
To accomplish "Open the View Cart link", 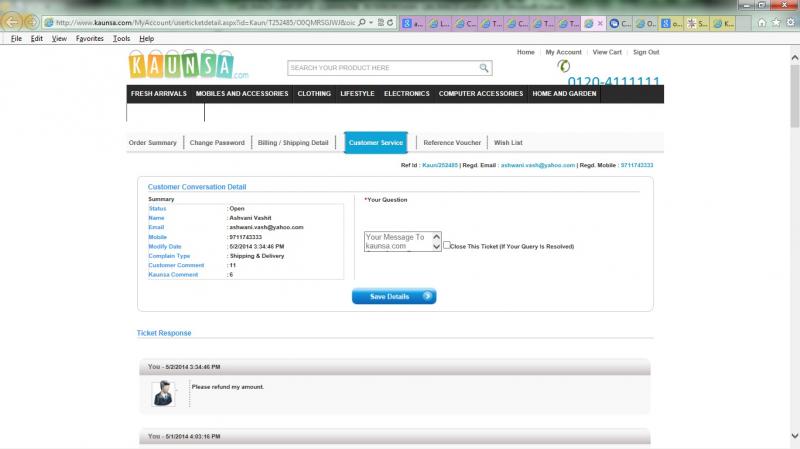I will click(607, 52).
